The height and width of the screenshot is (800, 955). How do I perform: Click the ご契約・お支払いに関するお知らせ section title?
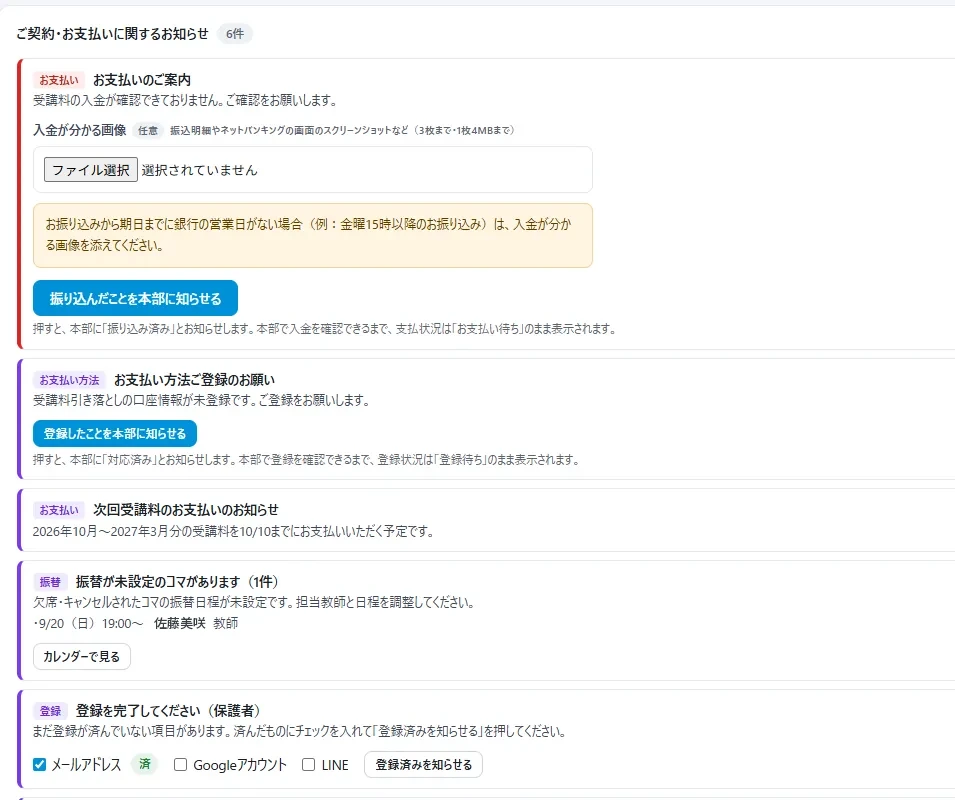(112, 34)
